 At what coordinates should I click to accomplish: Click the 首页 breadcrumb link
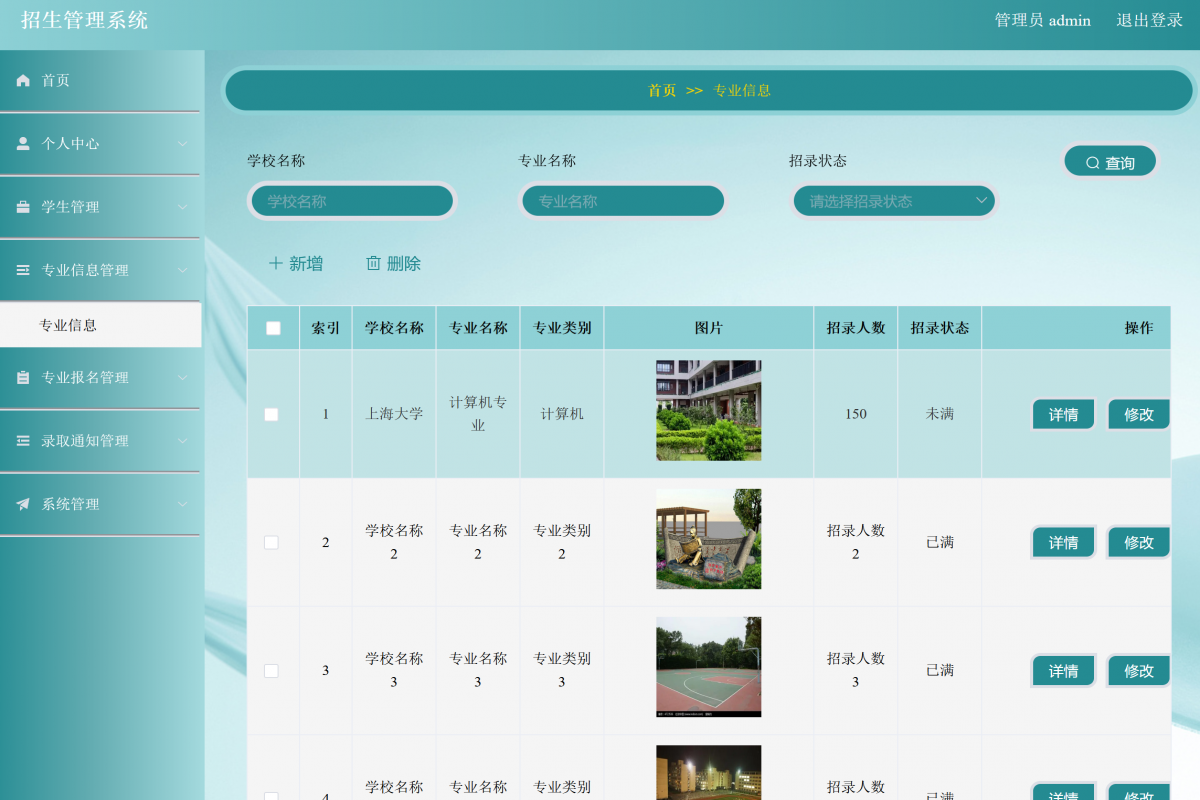(664, 90)
